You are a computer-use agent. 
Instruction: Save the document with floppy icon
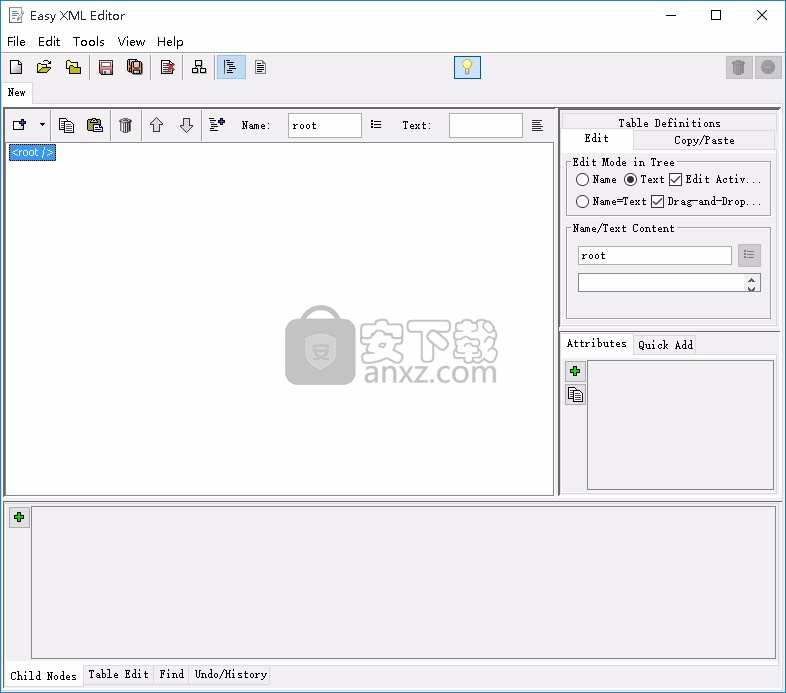coord(106,67)
